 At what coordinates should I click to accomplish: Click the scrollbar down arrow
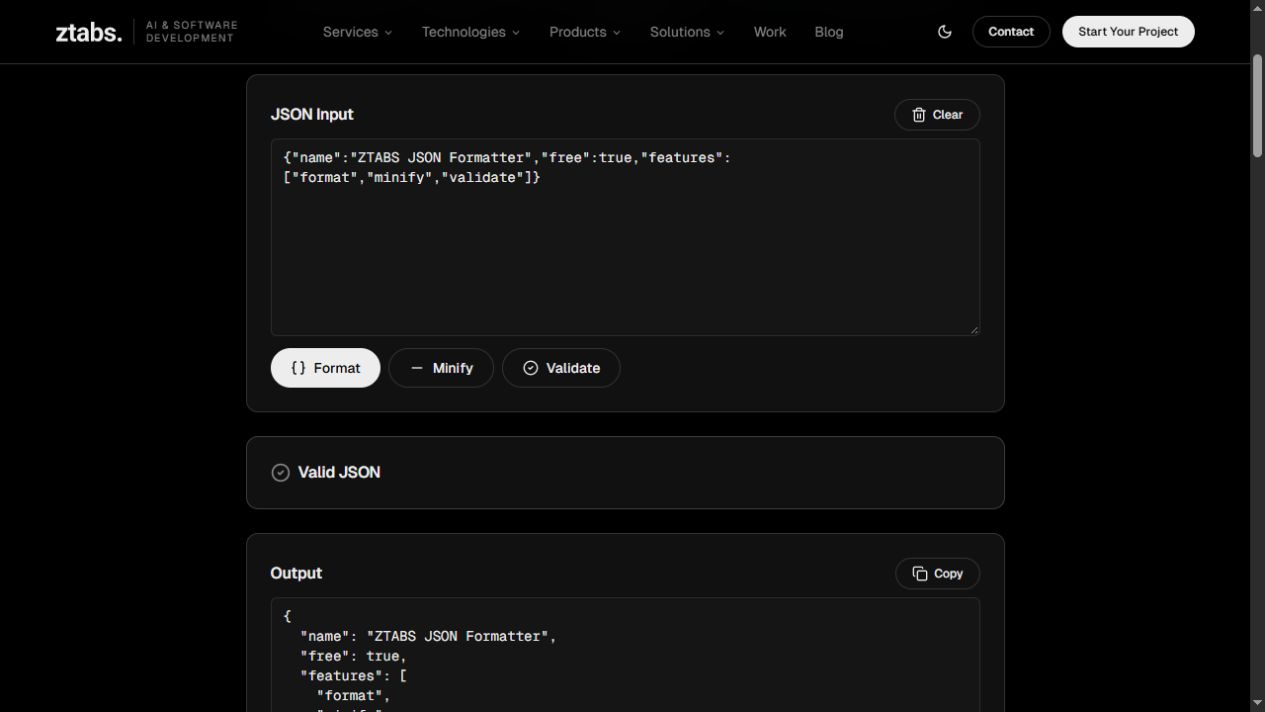[1257, 703]
